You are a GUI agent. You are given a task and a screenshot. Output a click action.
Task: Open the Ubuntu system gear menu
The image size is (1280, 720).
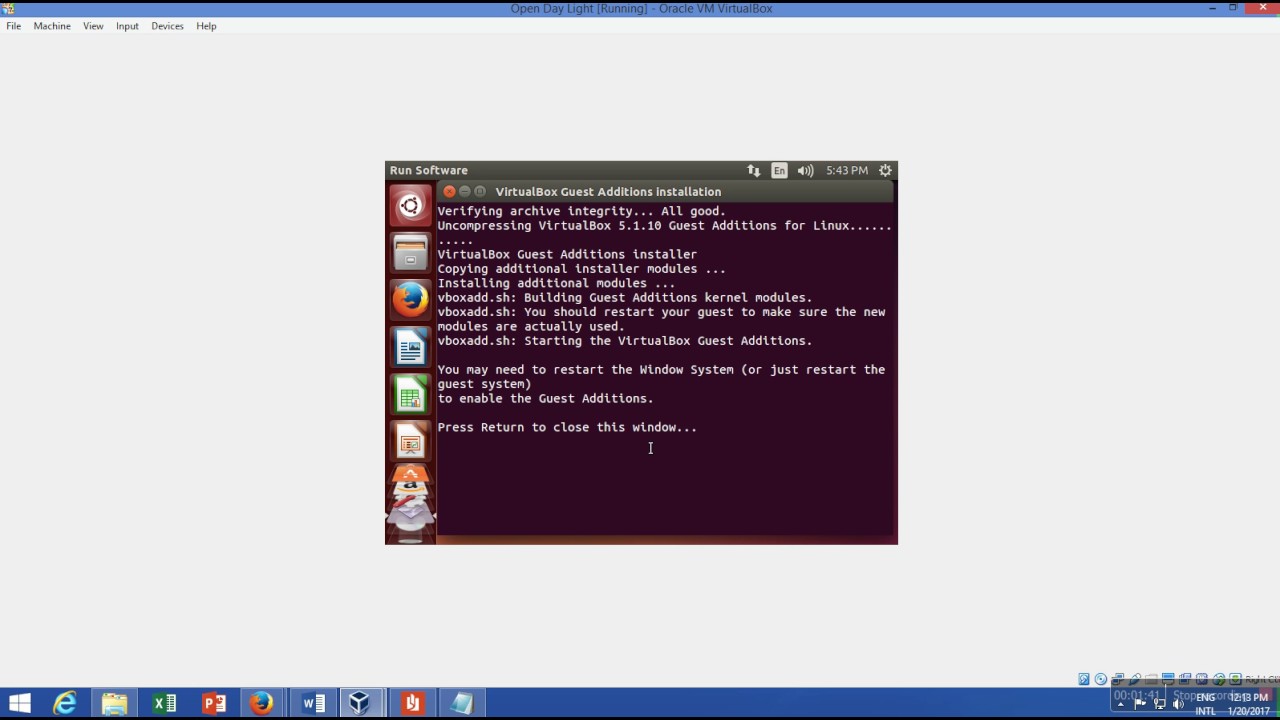[885, 170]
